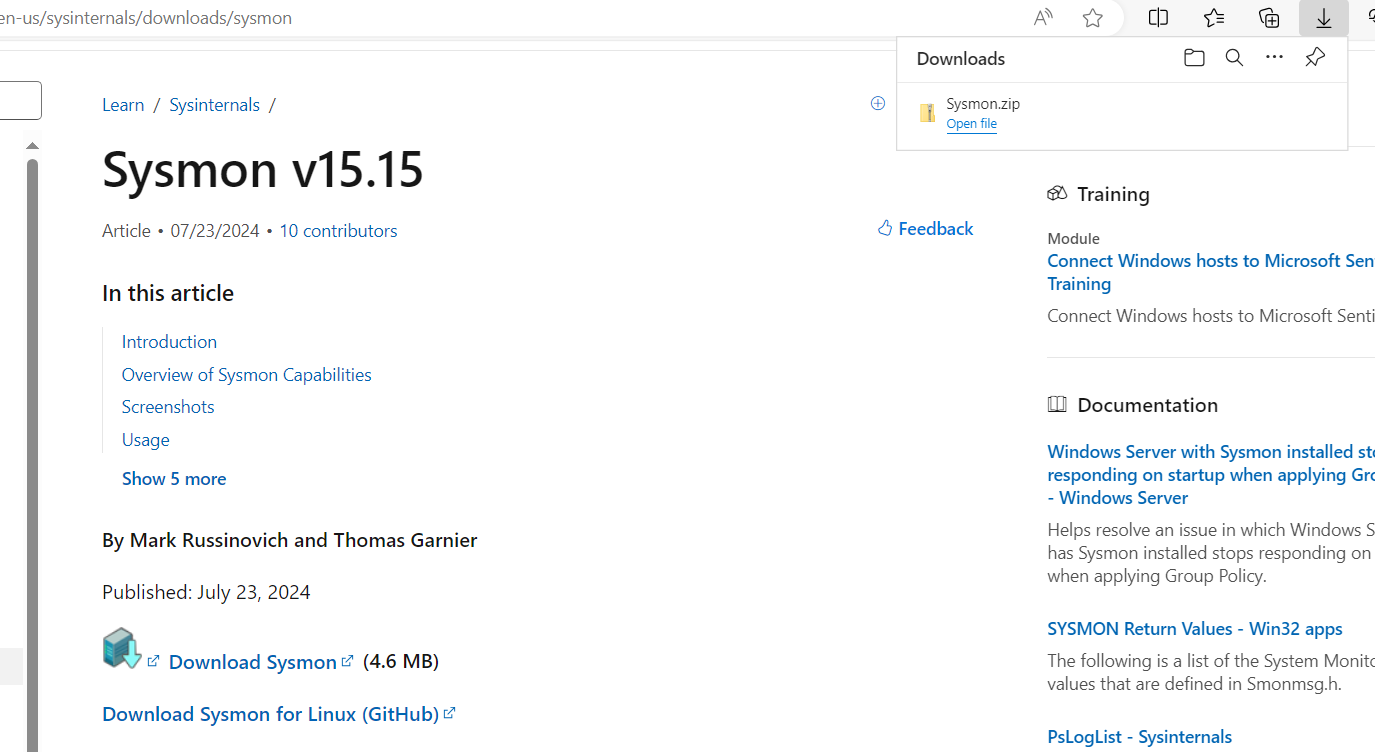Jump to Introduction section
Image resolution: width=1375 pixels, height=752 pixels.
pyautogui.click(x=169, y=341)
